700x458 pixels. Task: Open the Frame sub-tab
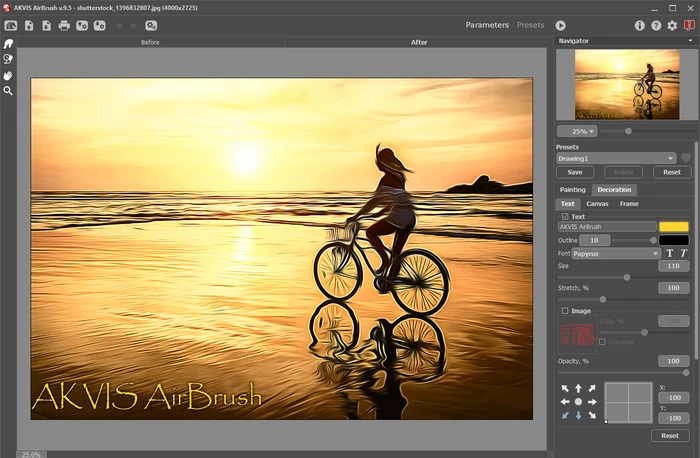point(629,204)
